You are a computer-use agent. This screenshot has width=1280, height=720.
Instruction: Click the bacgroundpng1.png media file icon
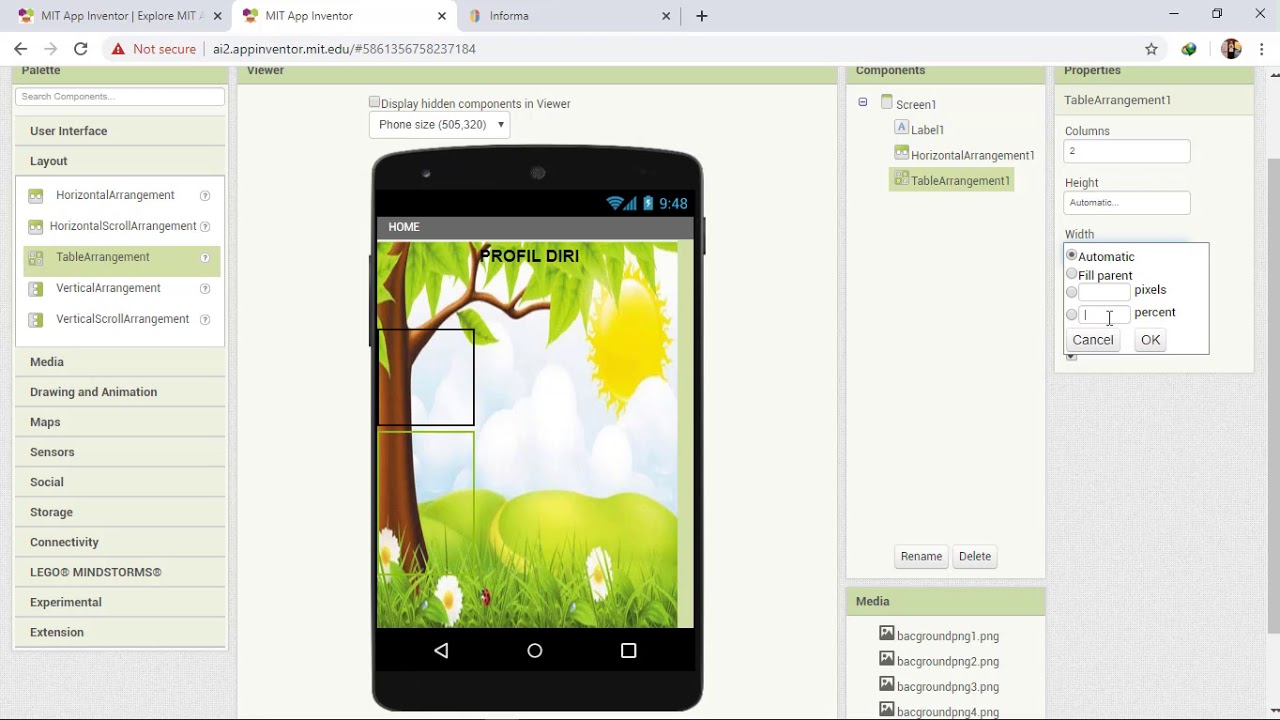tap(886, 634)
